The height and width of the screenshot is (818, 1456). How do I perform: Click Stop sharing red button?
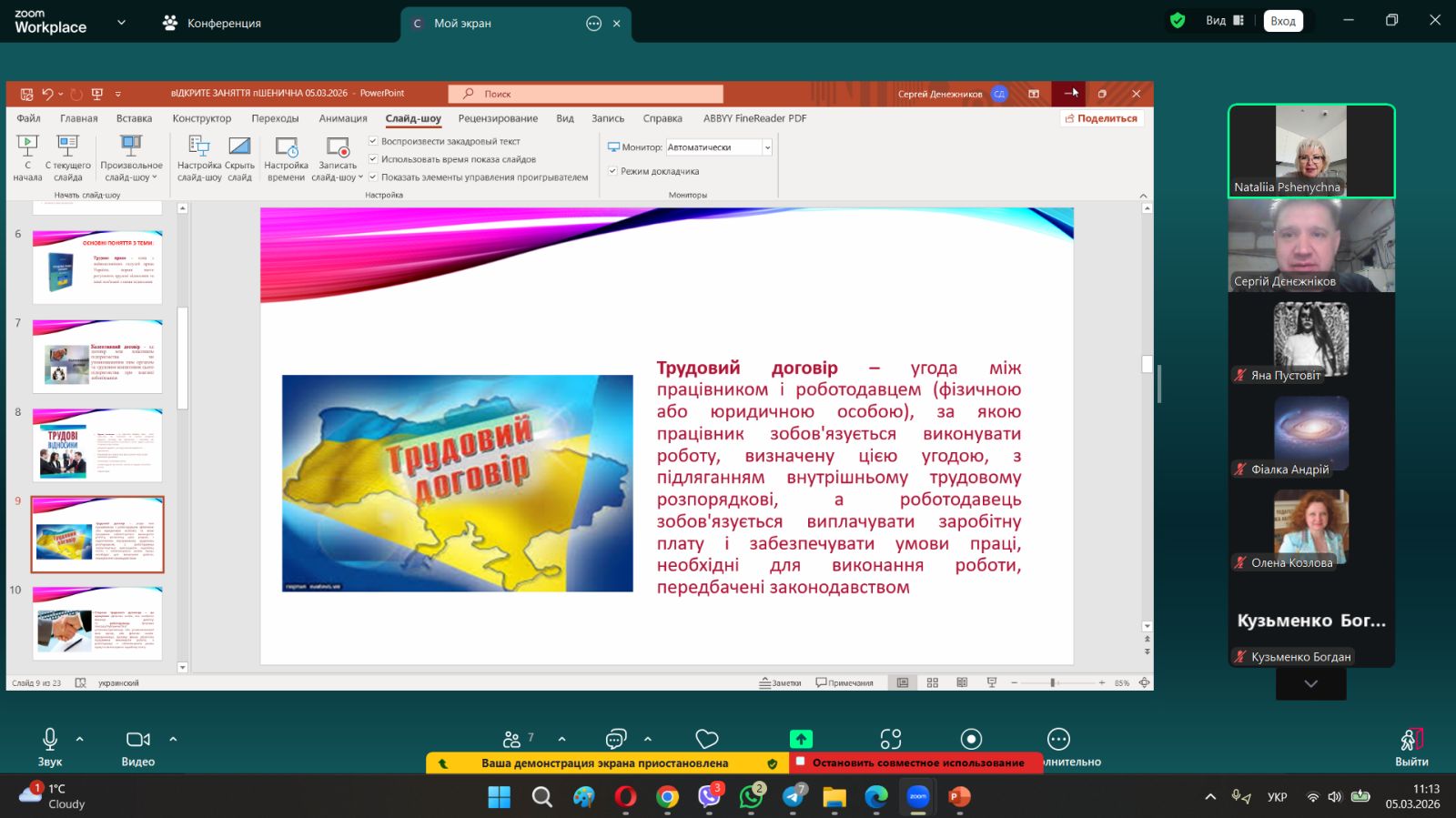(916, 762)
